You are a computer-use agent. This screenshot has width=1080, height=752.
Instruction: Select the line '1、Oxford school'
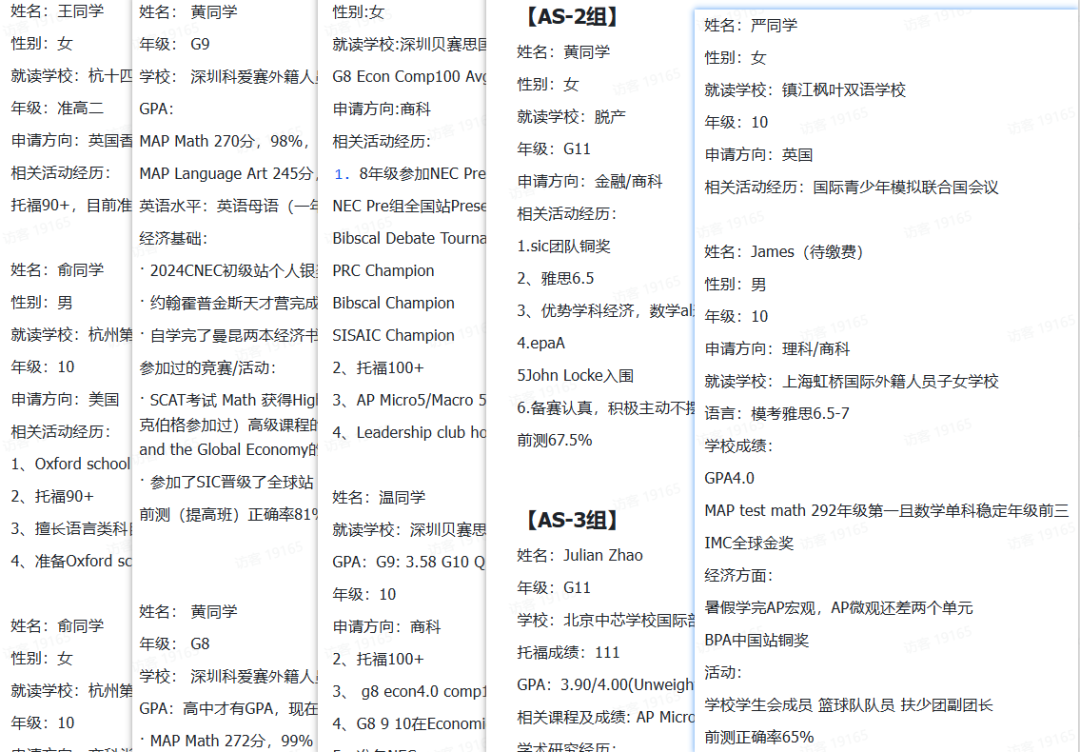tap(70, 464)
